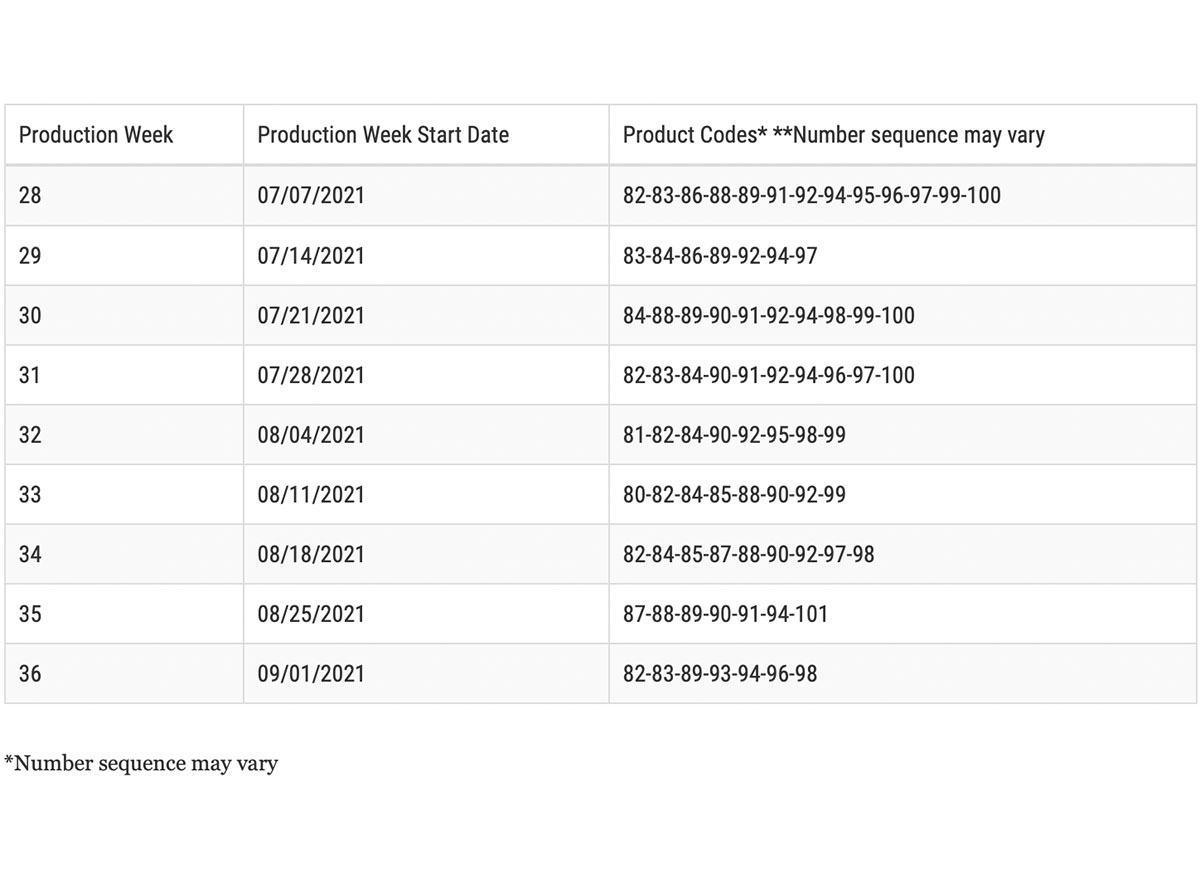The height and width of the screenshot is (879, 1200).
Task: Click the Product Codes column header
Action: 833,135
